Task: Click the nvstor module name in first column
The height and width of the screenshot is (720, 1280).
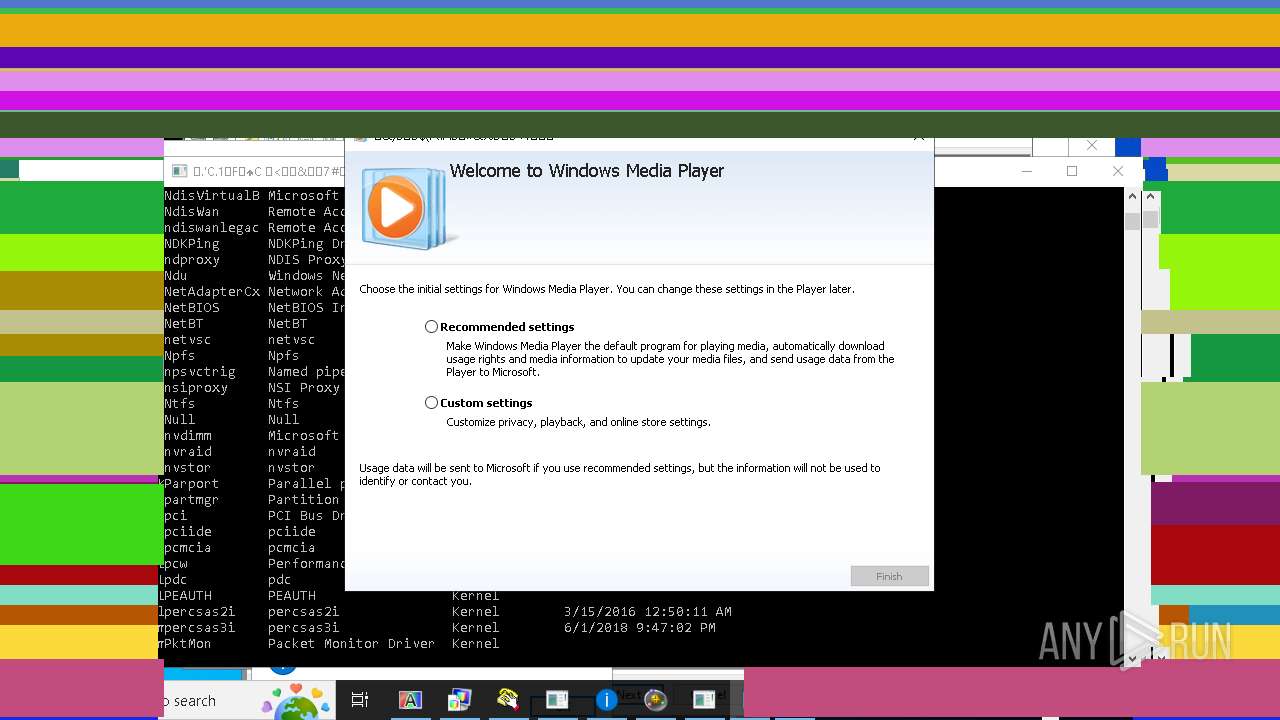Action: [188, 468]
